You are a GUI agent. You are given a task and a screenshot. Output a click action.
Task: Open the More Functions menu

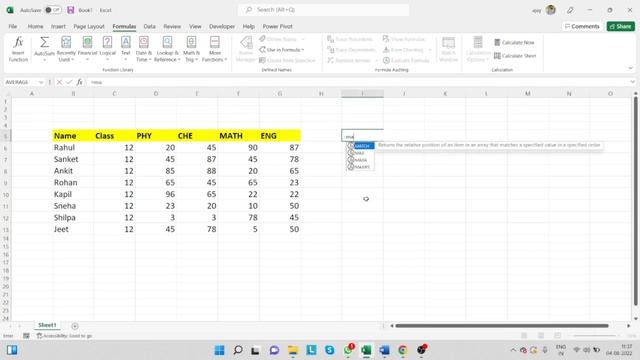(214, 49)
